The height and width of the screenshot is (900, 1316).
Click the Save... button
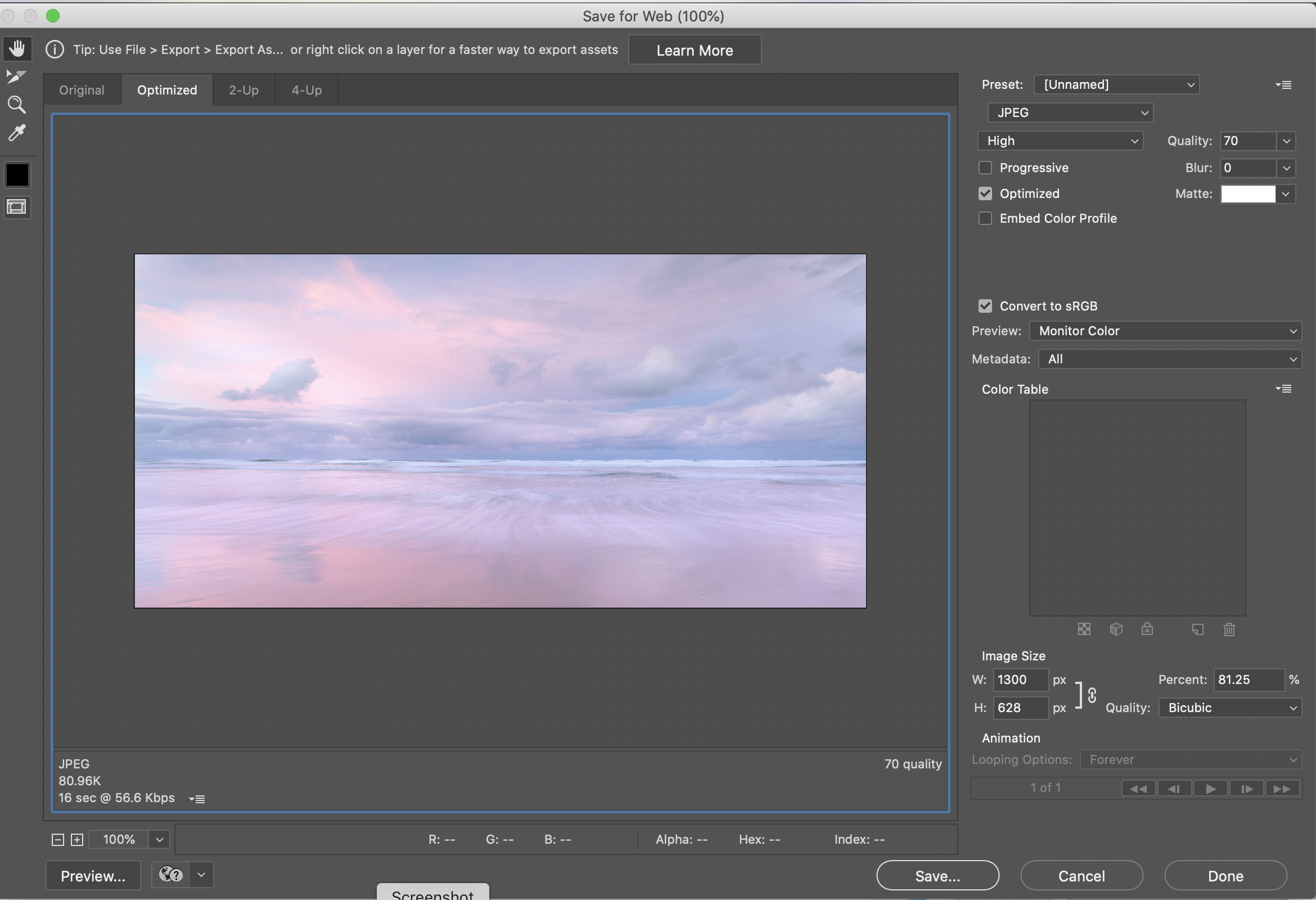[937, 876]
